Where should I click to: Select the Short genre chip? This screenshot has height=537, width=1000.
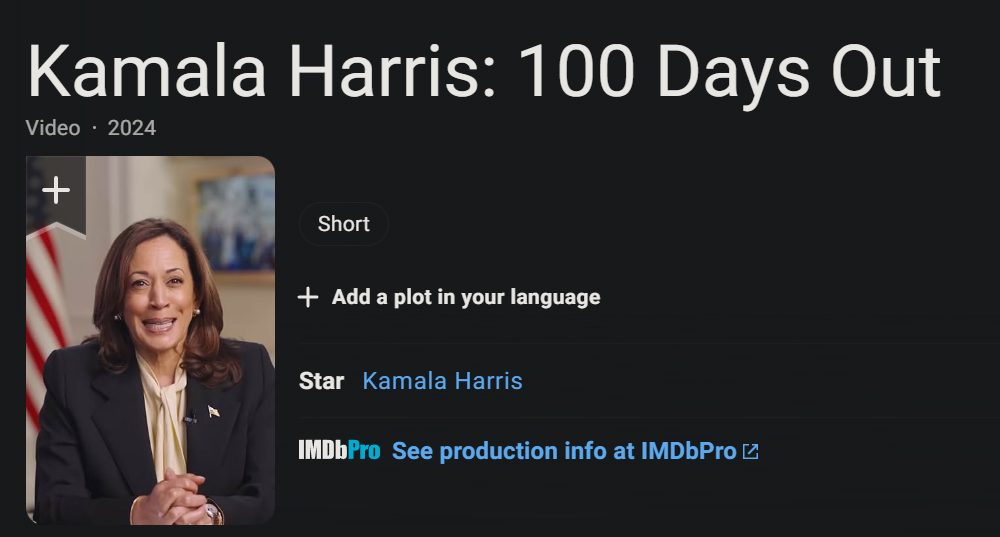[x=344, y=224]
